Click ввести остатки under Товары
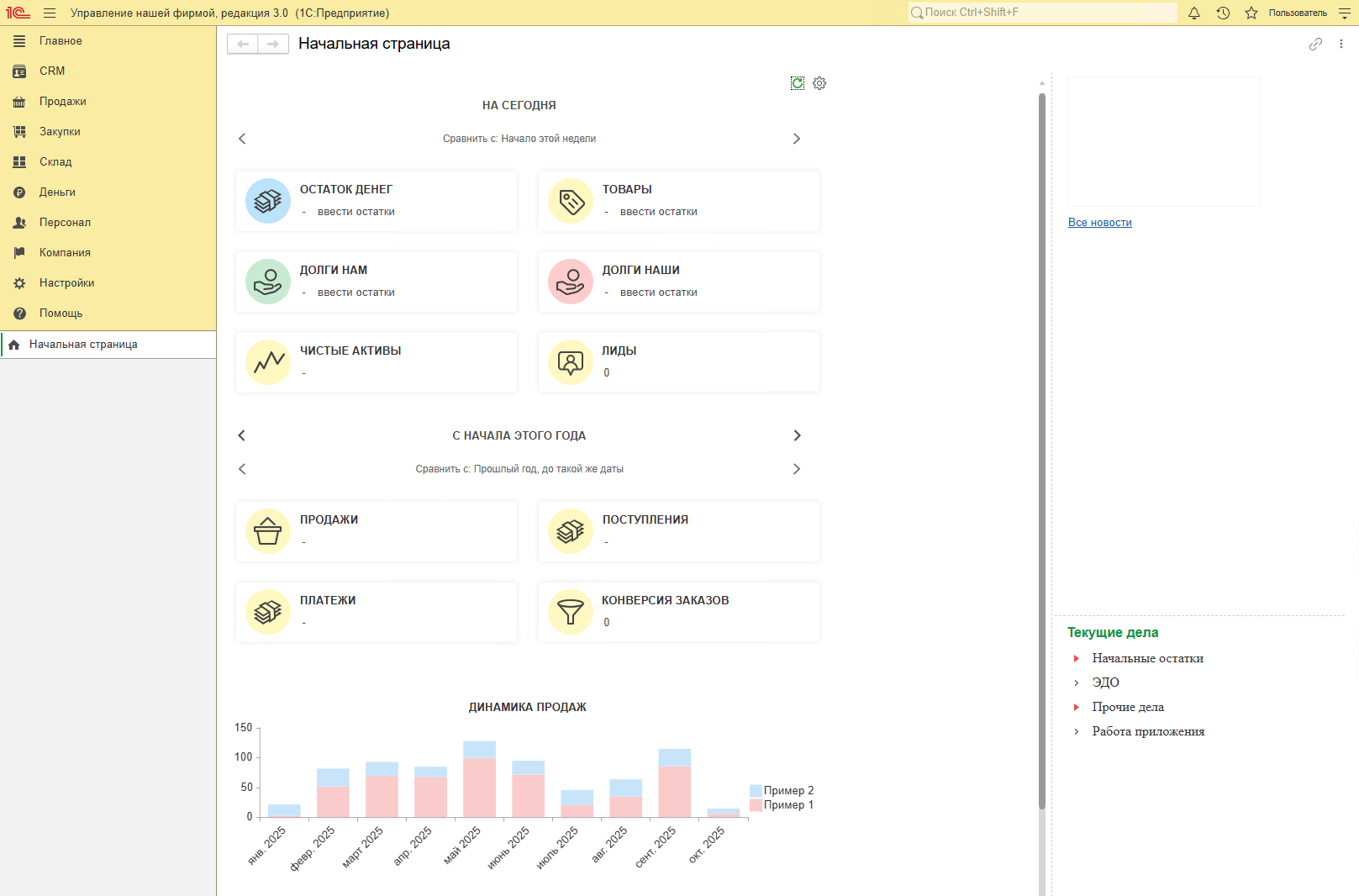Screen dimensions: 1359x896 658,212
